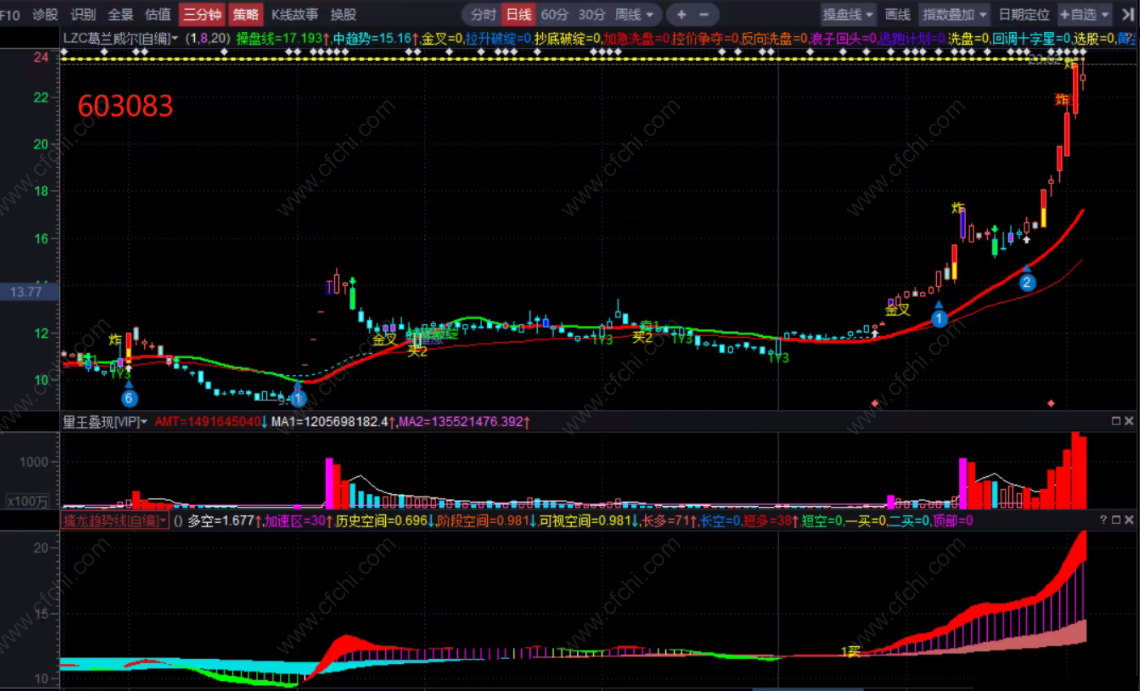Maximize the 量王叠现 volume panel
The image size is (1140, 691).
[x=1116, y=421]
